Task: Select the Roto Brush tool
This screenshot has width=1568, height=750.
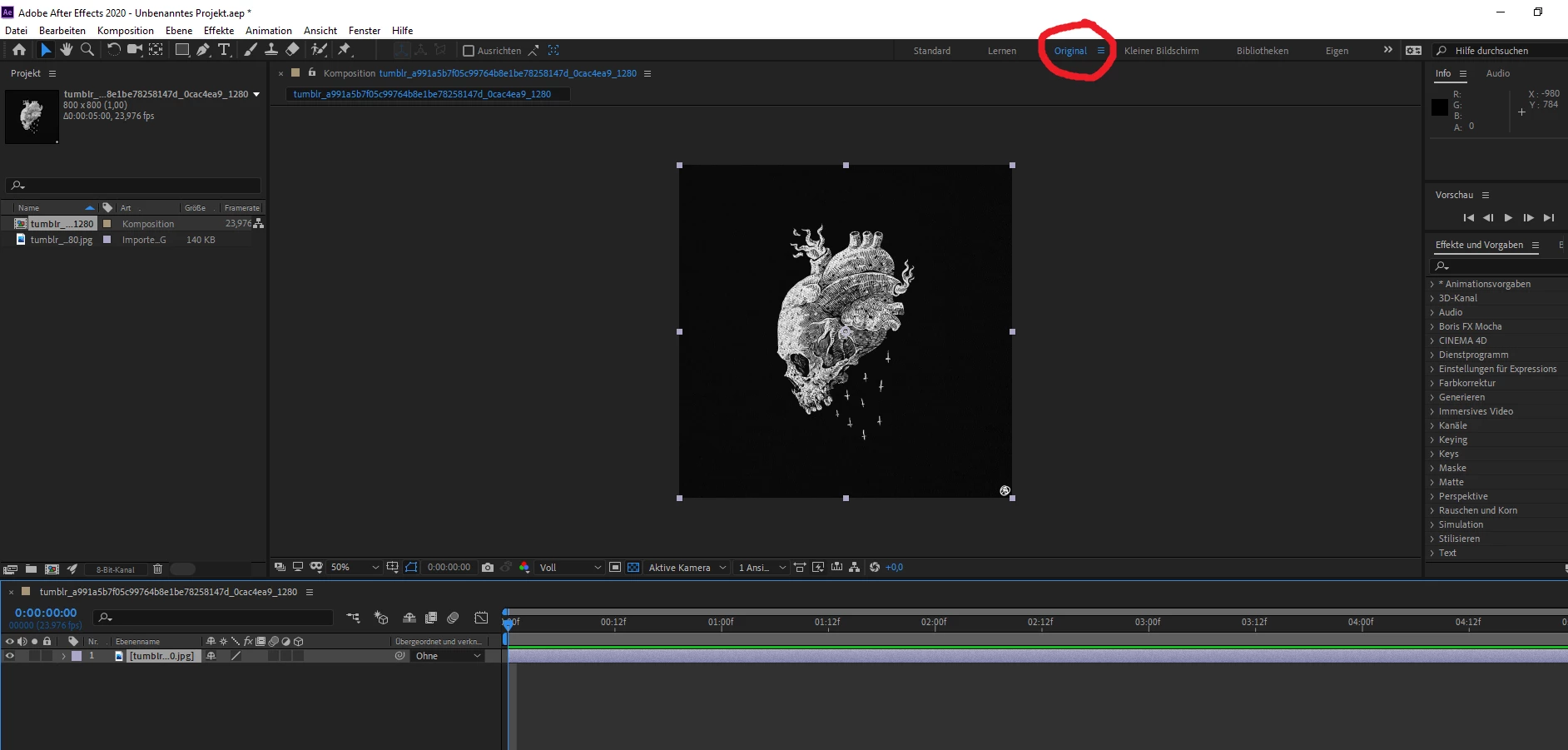Action: tap(319, 50)
